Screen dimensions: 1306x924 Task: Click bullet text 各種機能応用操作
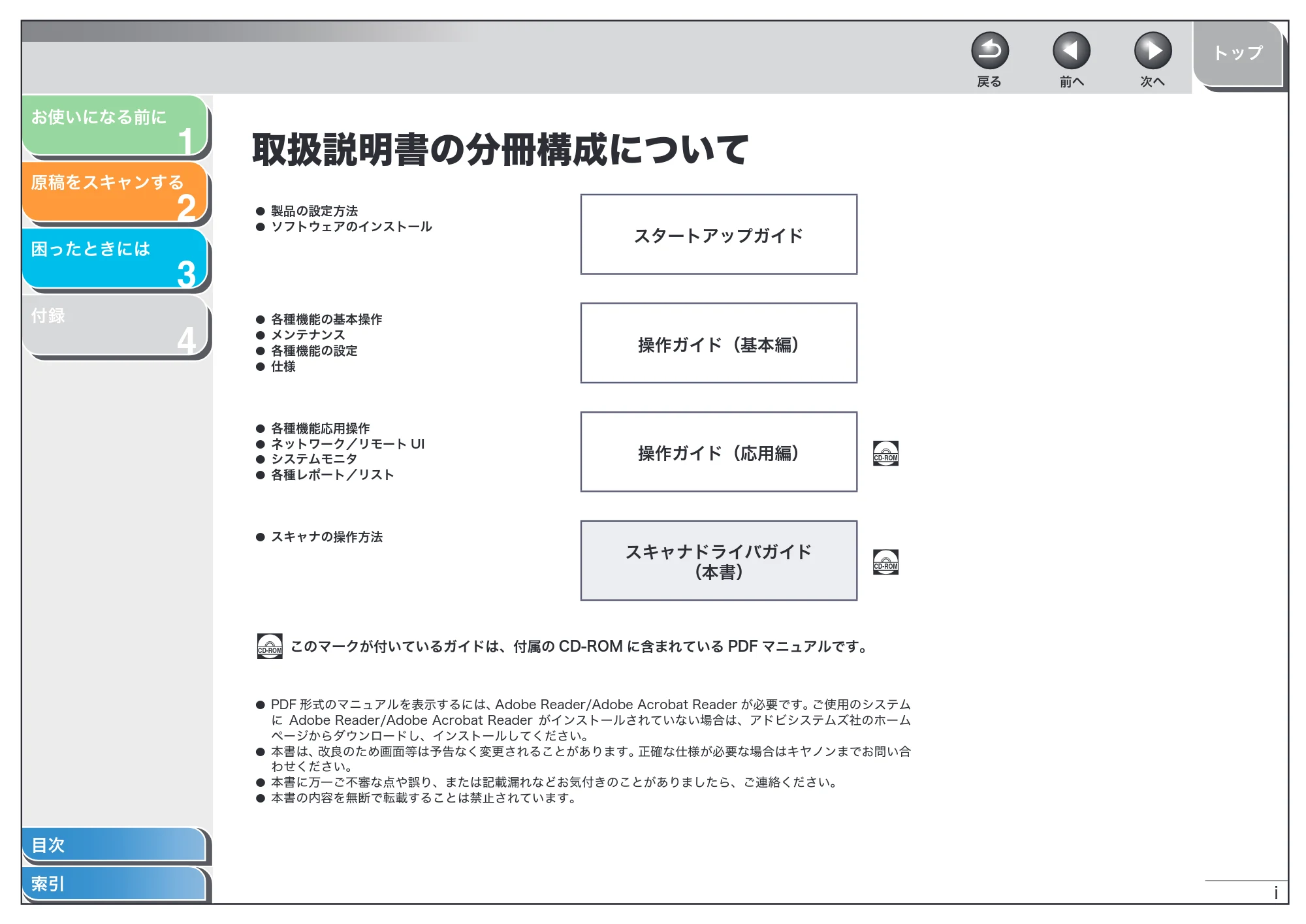click(320, 428)
